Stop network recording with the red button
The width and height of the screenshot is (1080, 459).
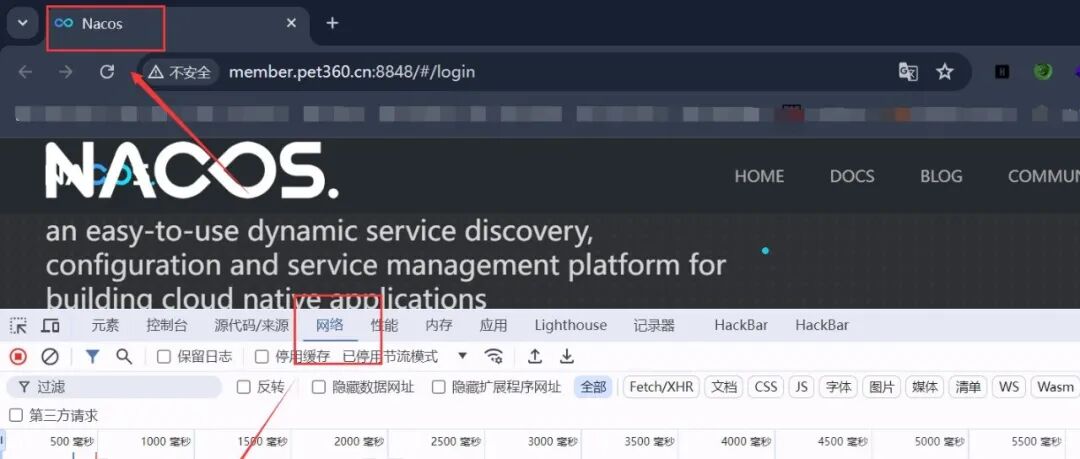(18, 356)
